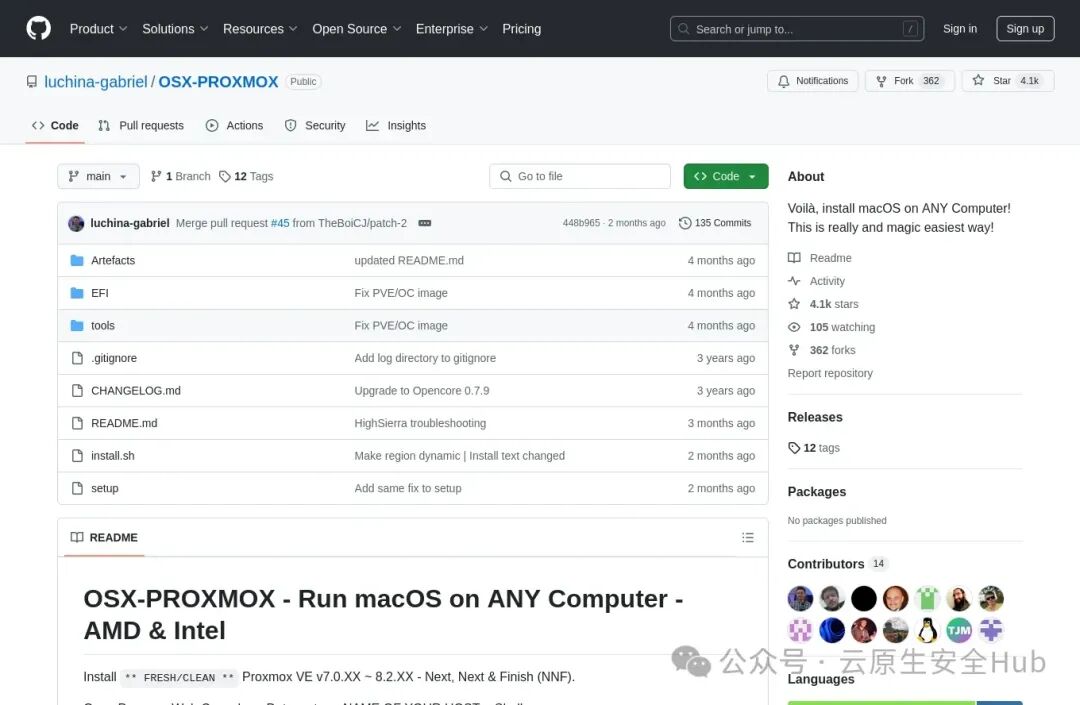
Task: Click the install.sh file icon
Action: (x=77, y=456)
